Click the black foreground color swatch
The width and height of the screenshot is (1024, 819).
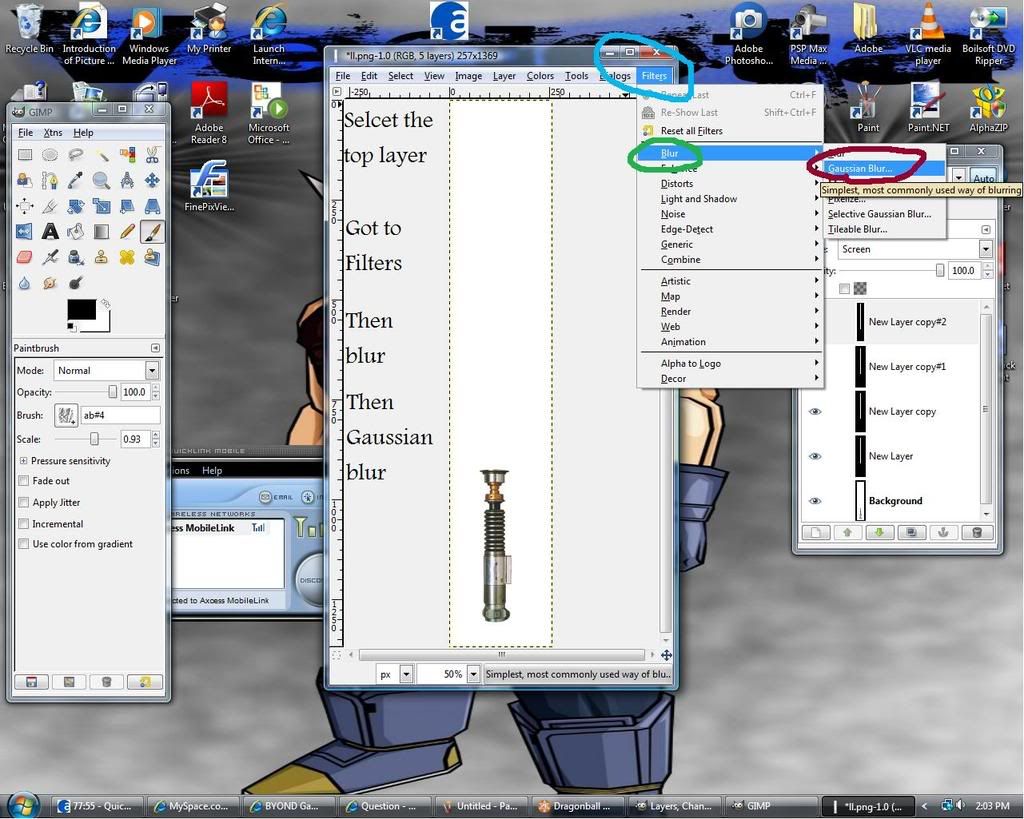pos(82,310)
